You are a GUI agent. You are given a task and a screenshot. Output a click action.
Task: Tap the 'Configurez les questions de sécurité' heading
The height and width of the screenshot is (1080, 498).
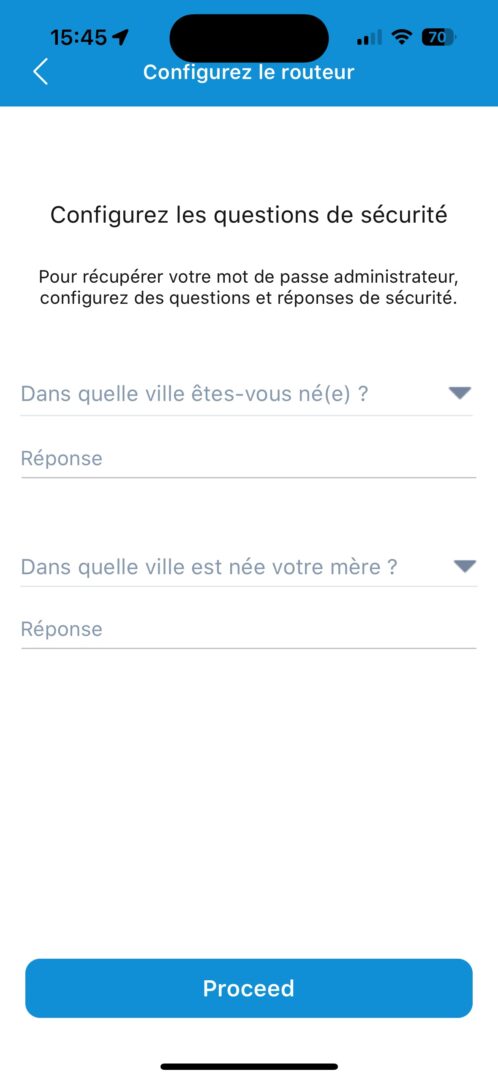coord(249,214)
